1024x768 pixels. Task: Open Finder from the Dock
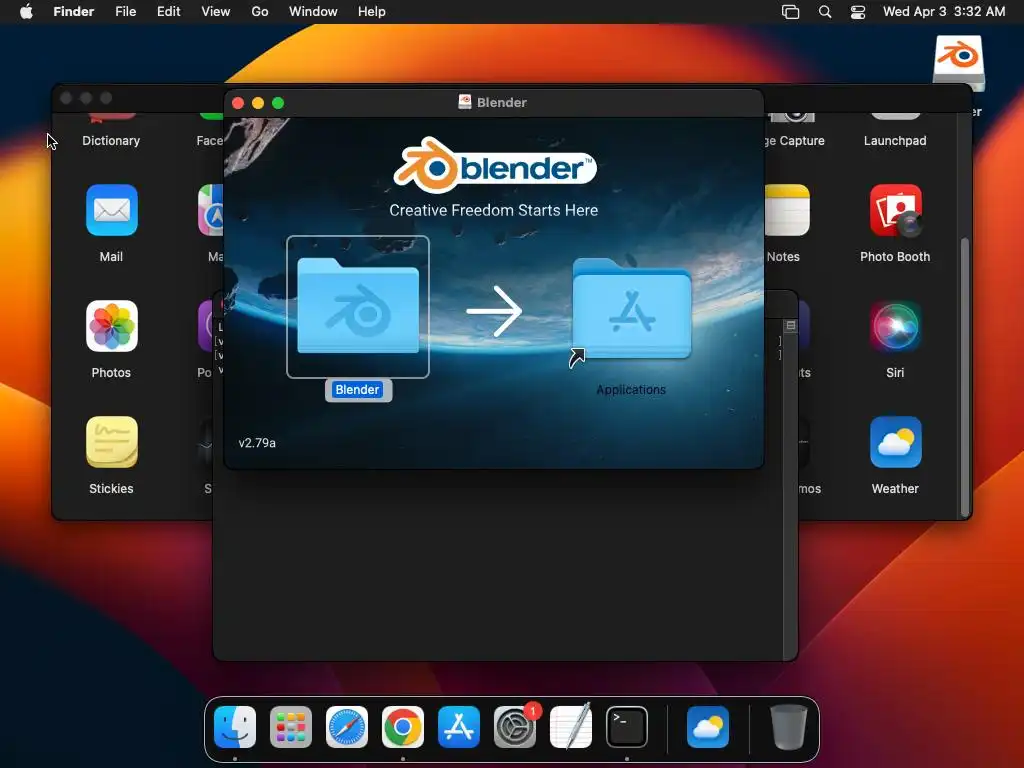tap(235, 727)
